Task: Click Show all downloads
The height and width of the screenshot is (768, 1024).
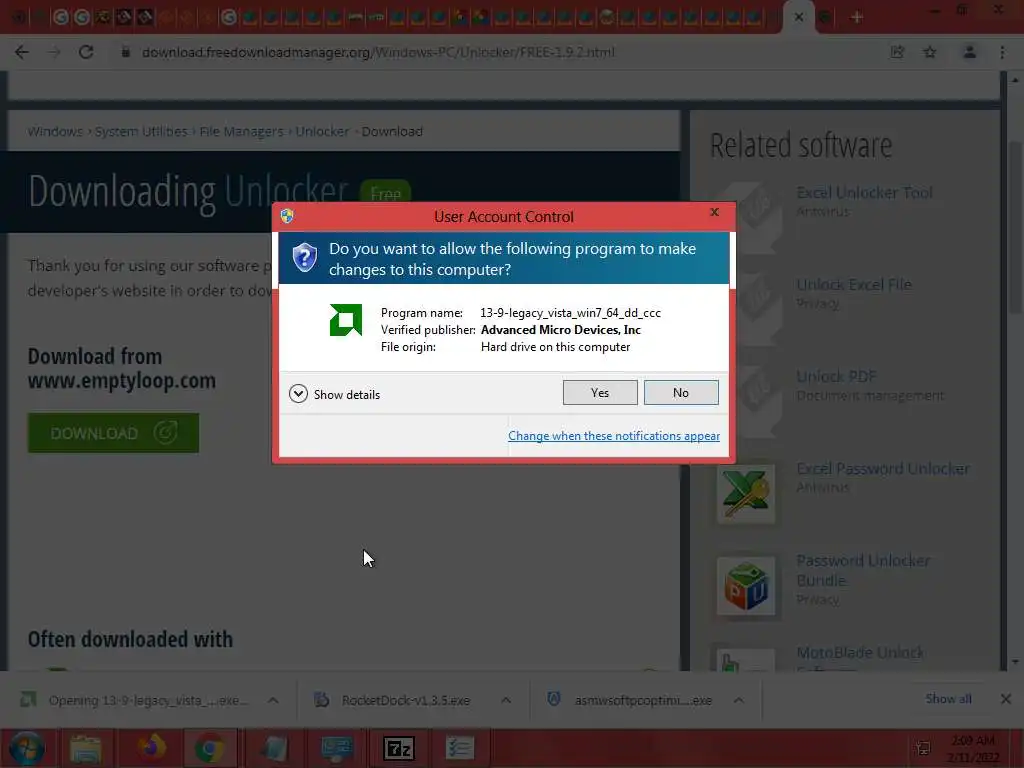Action: [948, 699]
